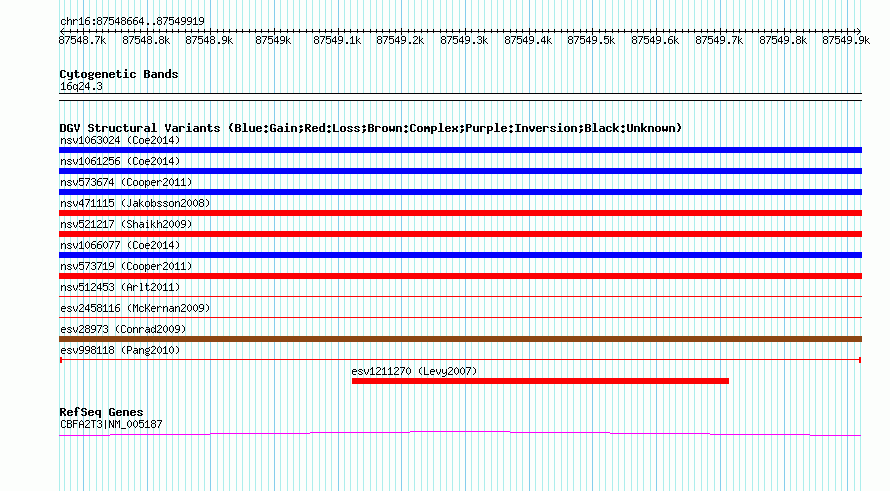The image size is (890, 491).
Task: Select the brown complex bar under esv28973
Action: pos(460,339)
